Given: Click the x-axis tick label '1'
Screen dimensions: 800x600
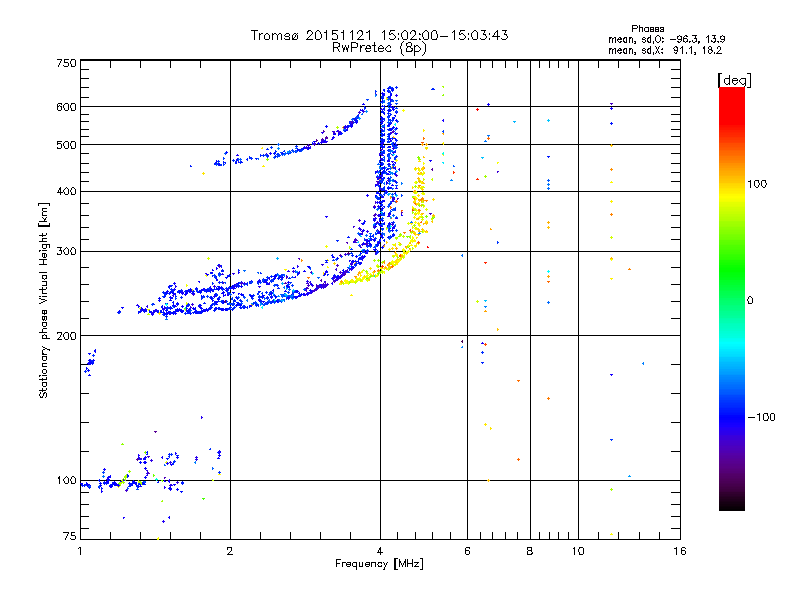Looking at the screenshot, I should point(80,551).
